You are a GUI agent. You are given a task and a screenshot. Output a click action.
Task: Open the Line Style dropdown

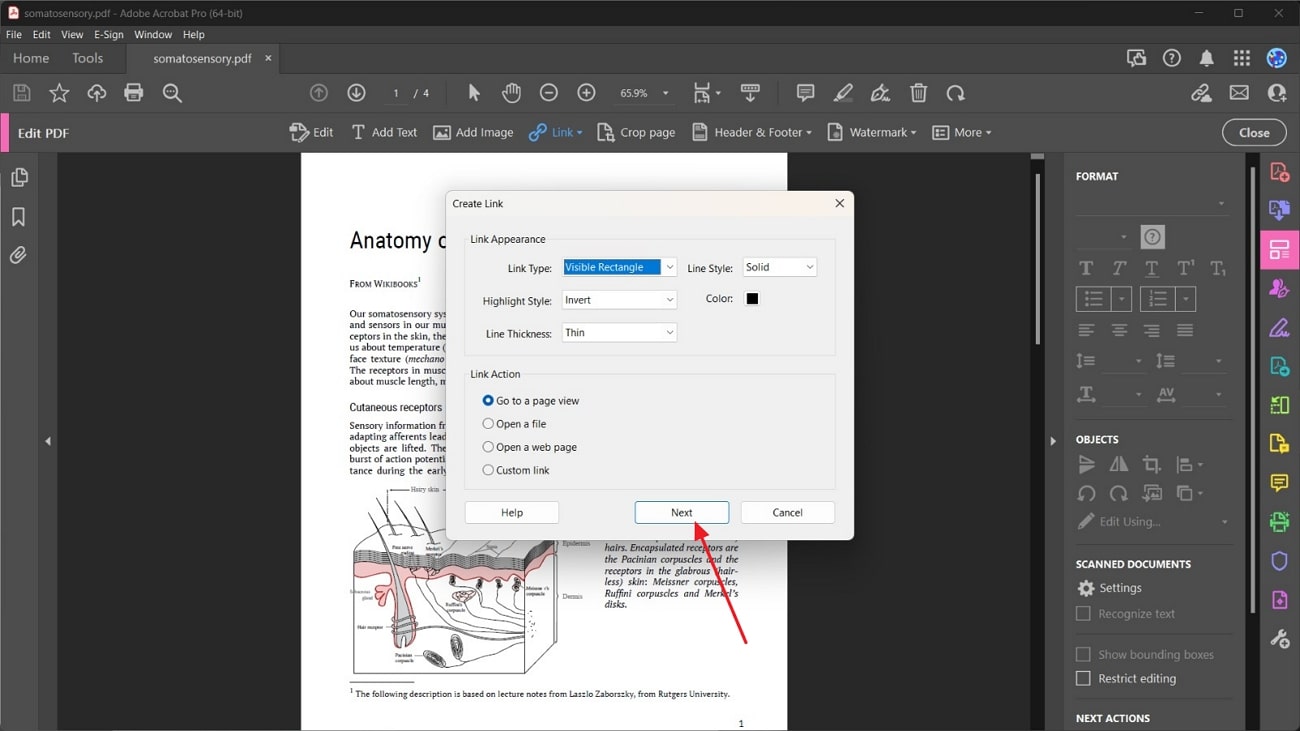click(x=780, y=267)
